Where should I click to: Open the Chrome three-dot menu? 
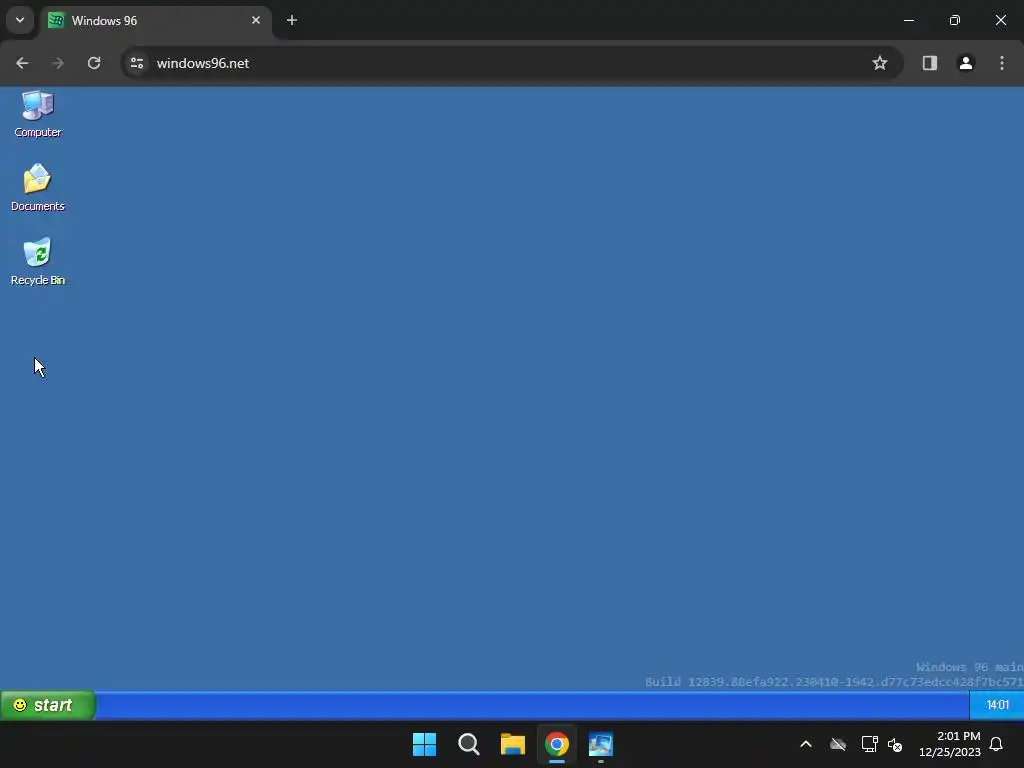(x=1002, y=63)
